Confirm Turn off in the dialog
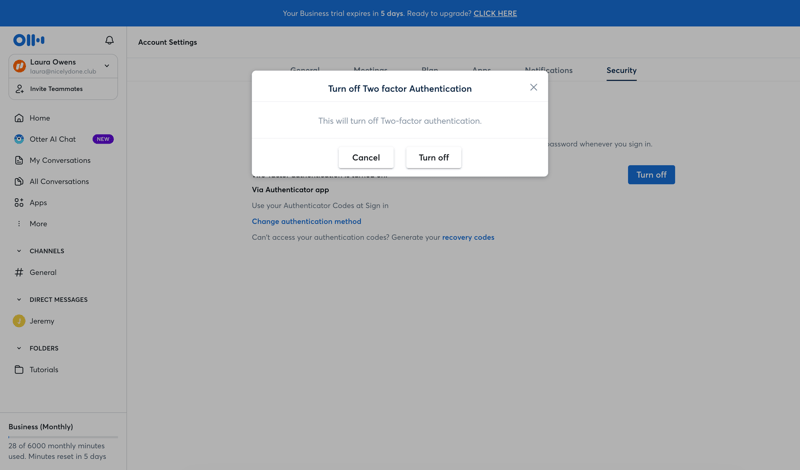Image resolution: width=800 pixels, height=470 pixels. click(434, 157)
